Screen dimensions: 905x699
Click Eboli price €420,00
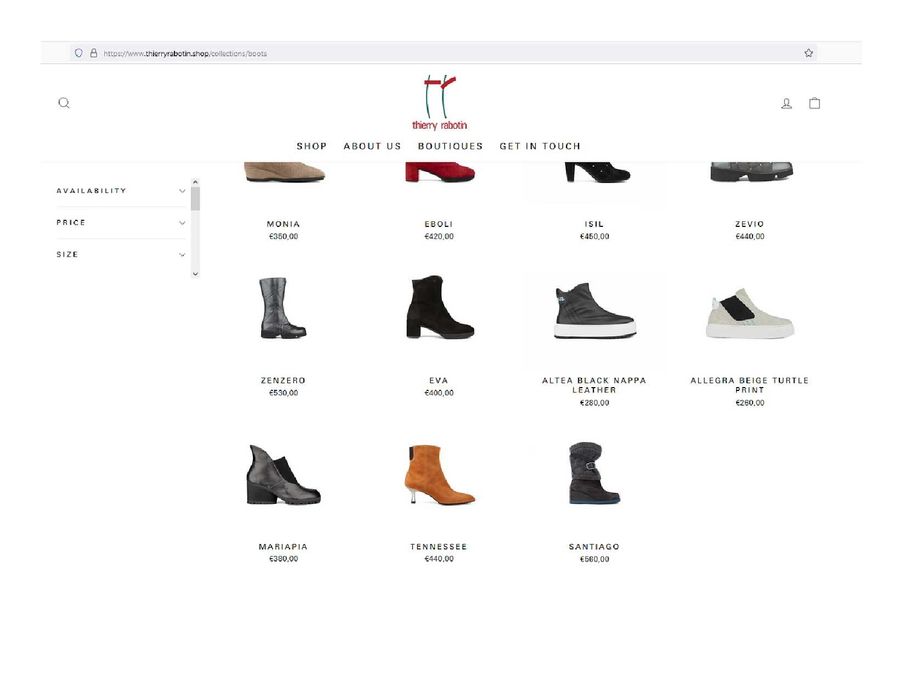[439, 237]
